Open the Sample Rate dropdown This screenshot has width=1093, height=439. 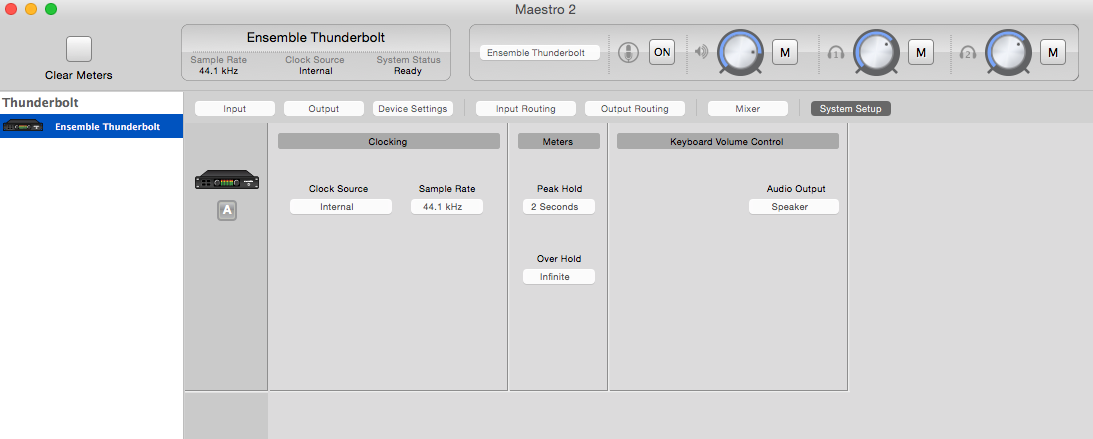(x=447, y=207)
